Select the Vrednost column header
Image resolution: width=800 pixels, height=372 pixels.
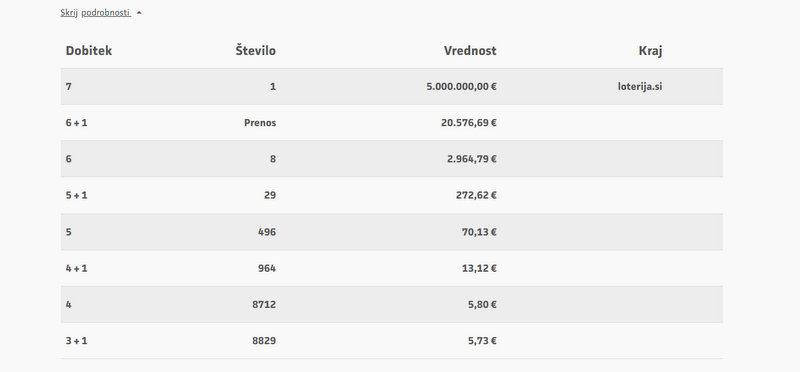(x=470, y=51)
